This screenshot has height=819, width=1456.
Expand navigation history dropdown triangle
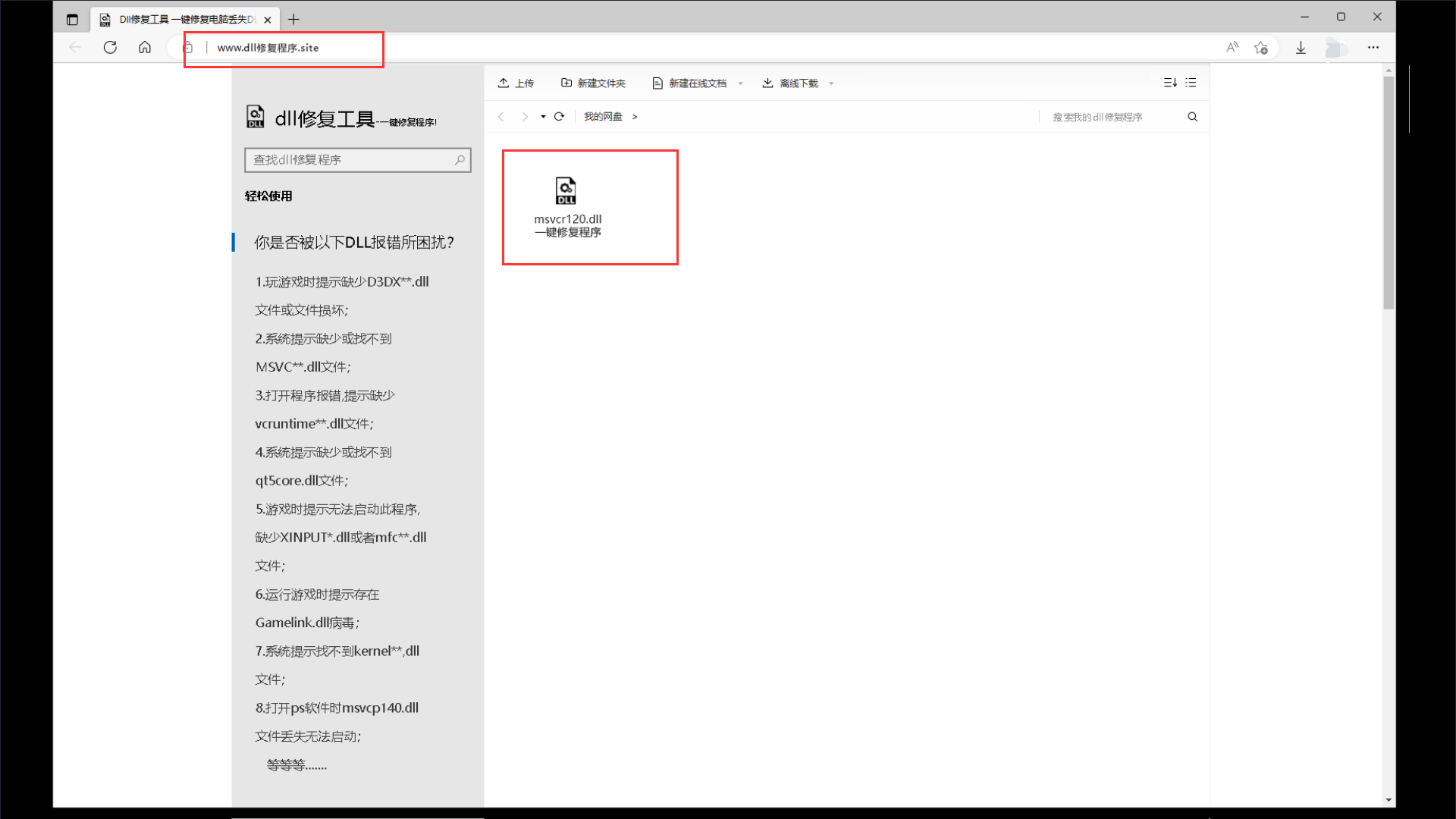tap(543, 117)
